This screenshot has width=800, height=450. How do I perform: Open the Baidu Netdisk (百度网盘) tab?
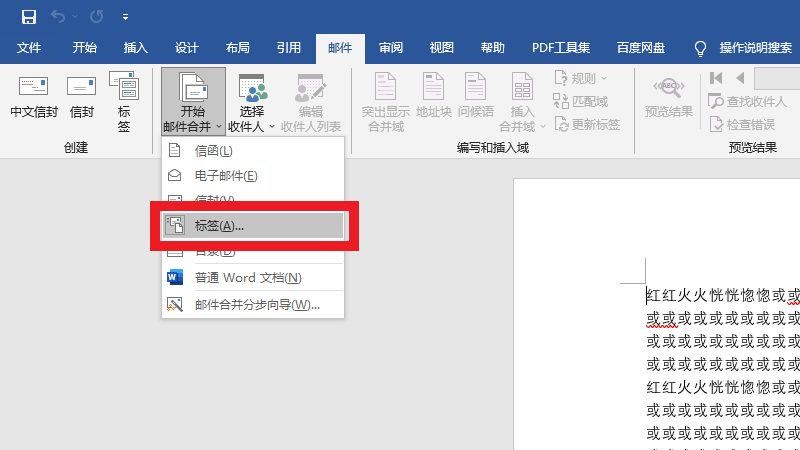click(x=644, y=48)
